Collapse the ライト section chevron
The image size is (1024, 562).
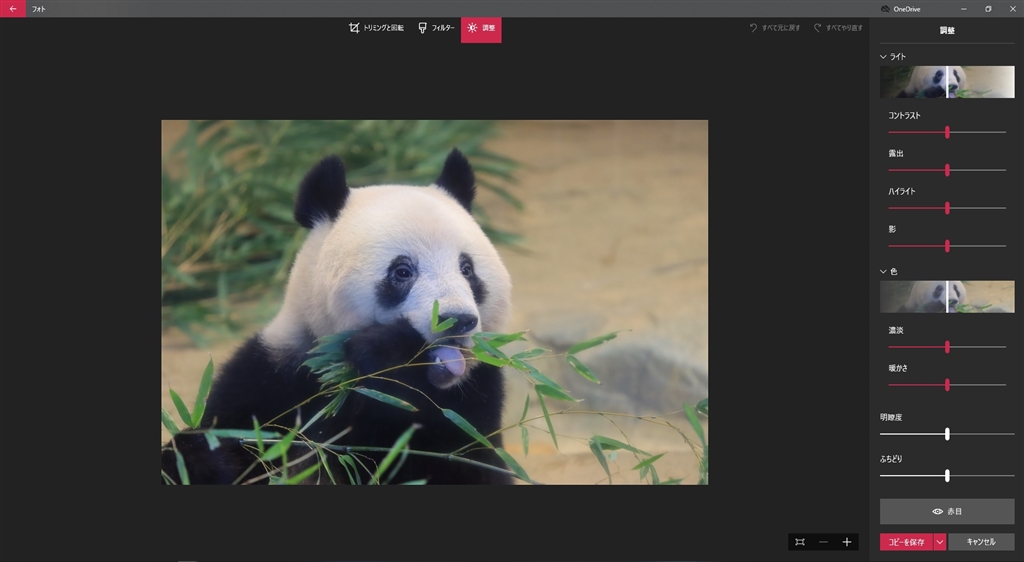(883, 57)
